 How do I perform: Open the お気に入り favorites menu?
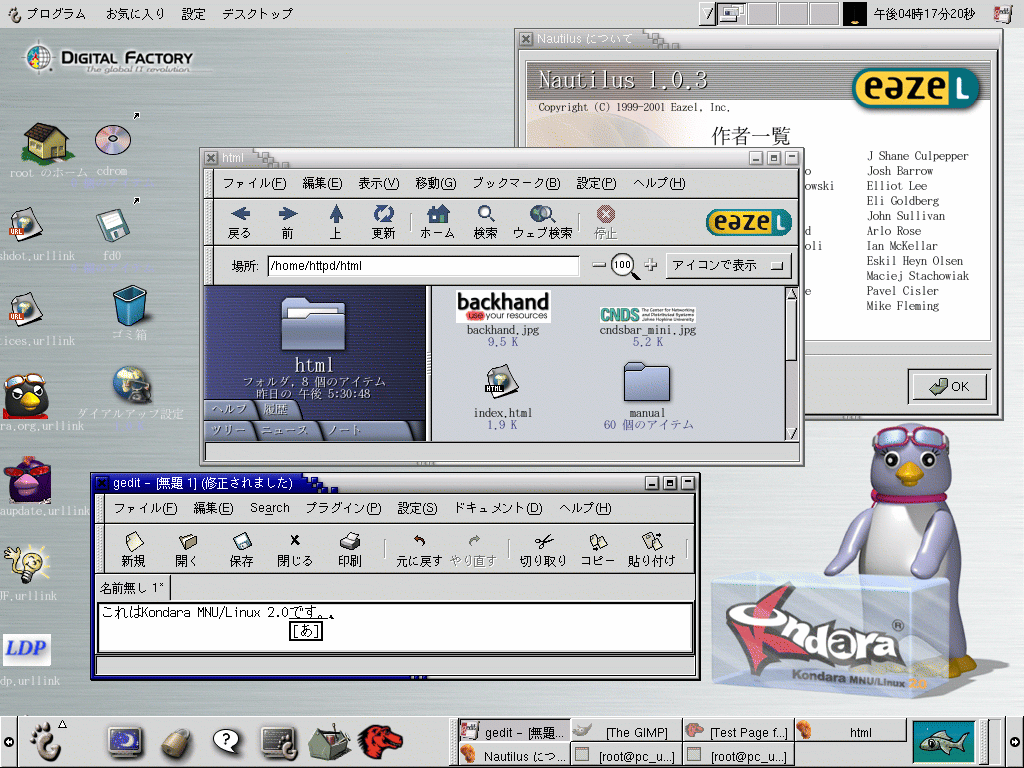pos(135,14)
